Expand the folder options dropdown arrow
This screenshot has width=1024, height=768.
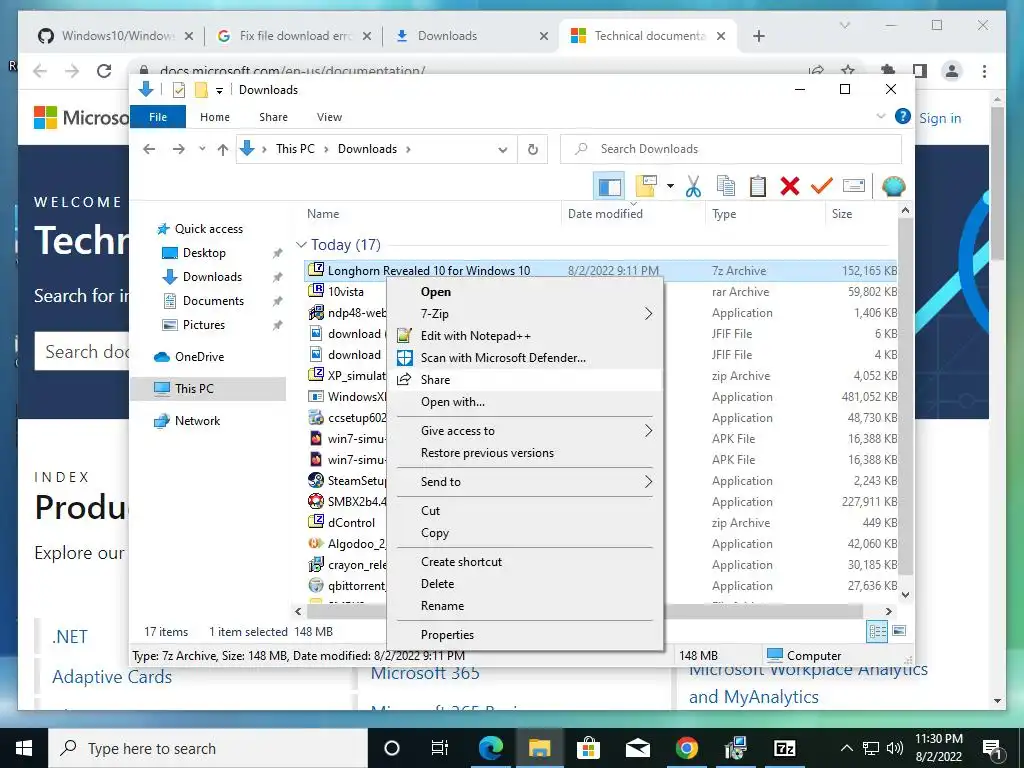point(670,187)
